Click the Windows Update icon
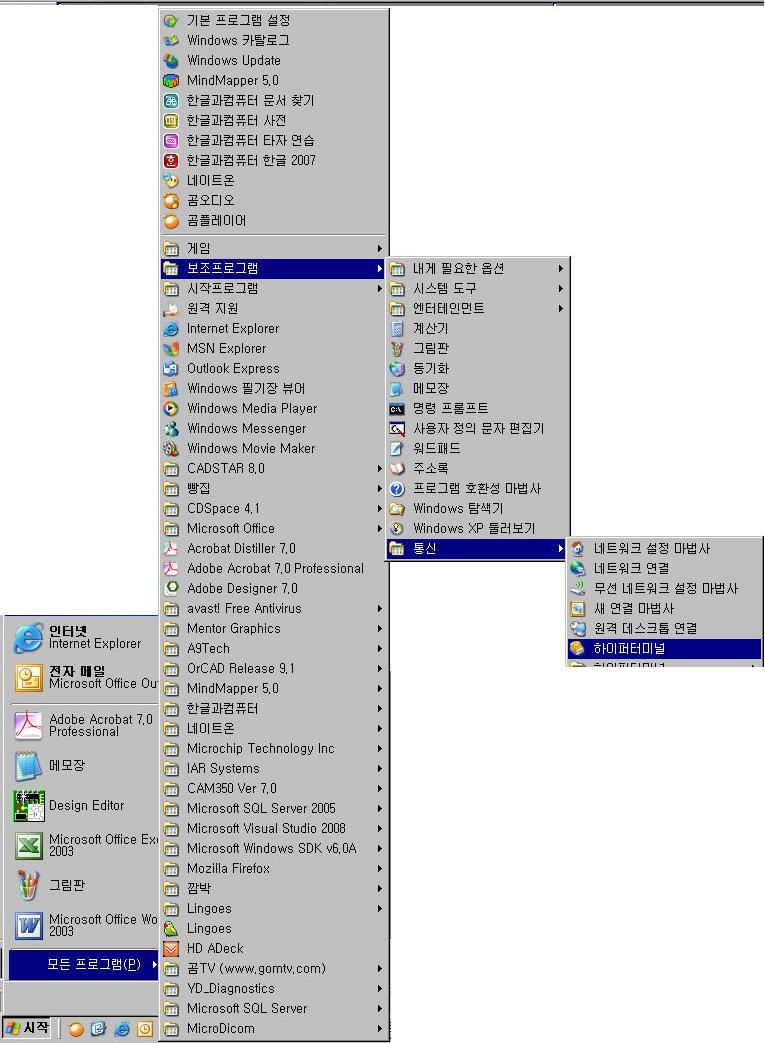 [x=171, y=61]
